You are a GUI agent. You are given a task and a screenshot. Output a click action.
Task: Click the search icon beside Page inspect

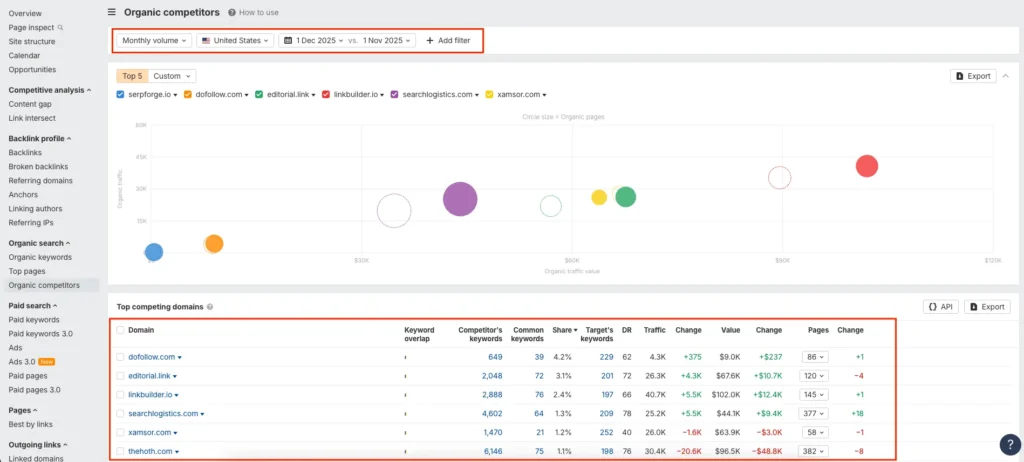(60, 28)
